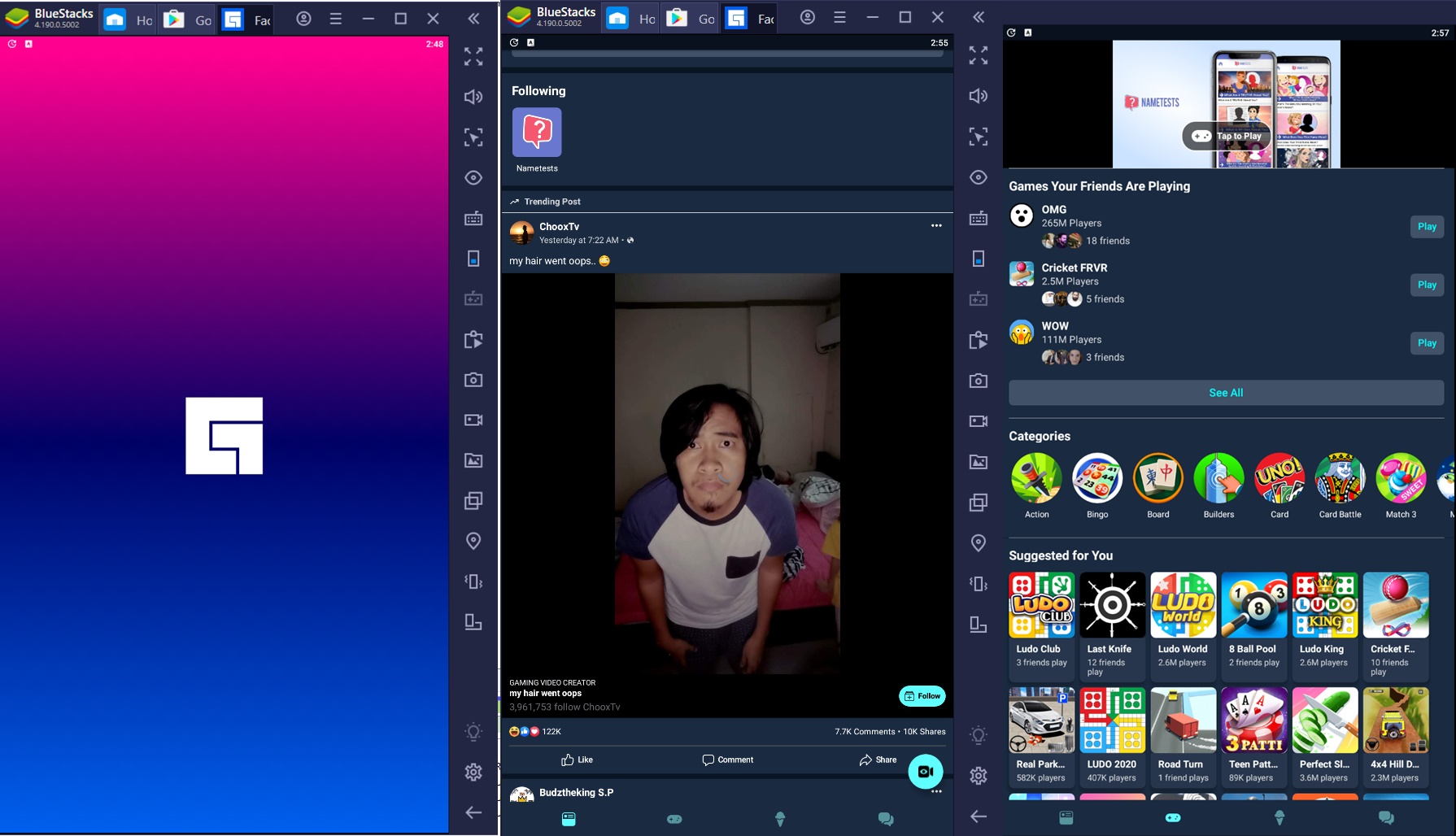Click See All friends' games
The image size is (1456, 836).
tap(1226, 393)
